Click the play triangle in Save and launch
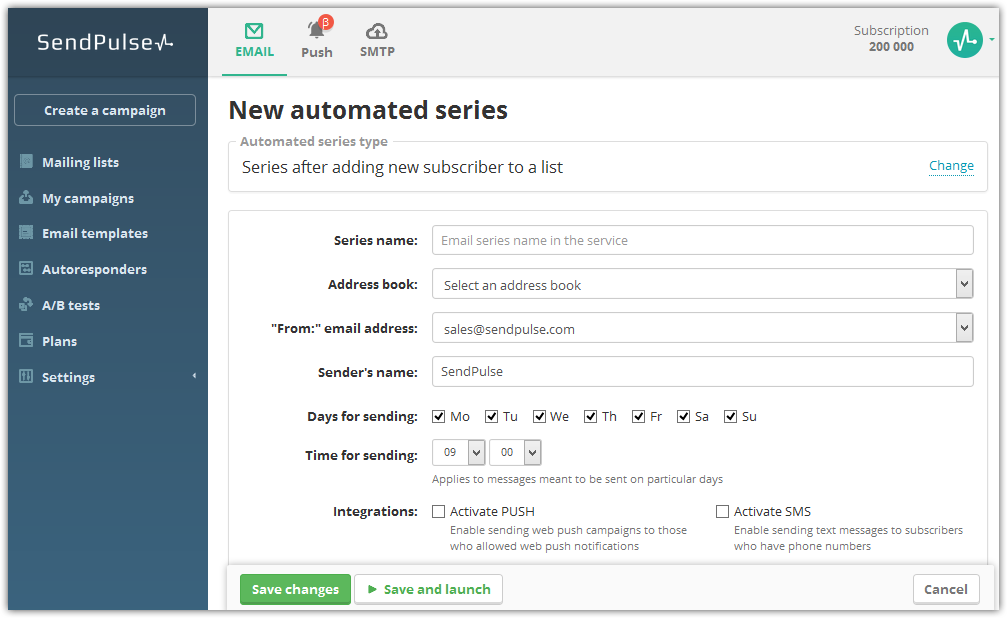Image resolution: width=1007 pixels, height=618 pixels. pos(372,589)
